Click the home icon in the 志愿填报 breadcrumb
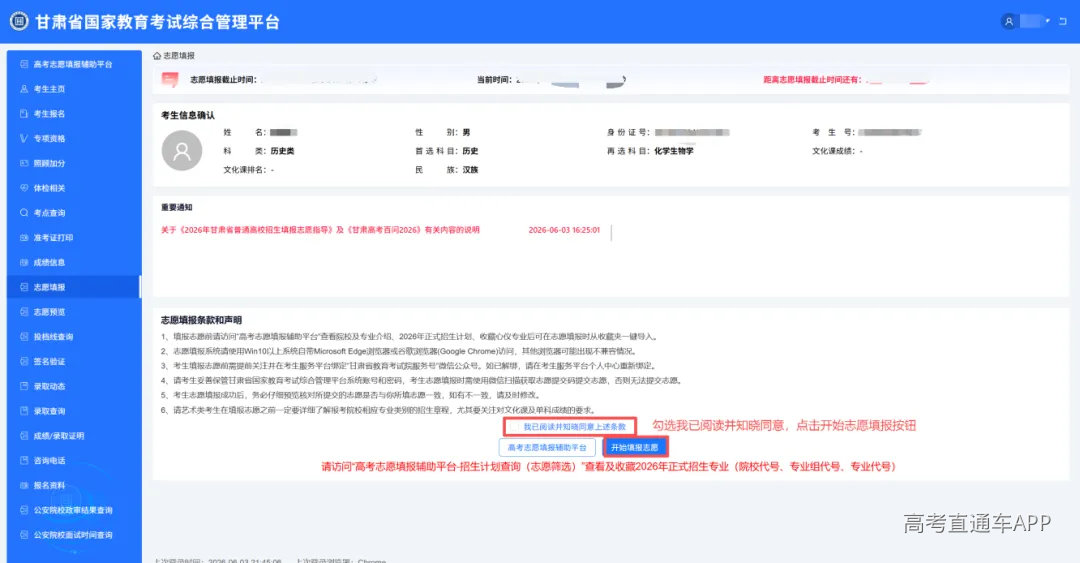1080x563 pixels. (x=157, y=56)
